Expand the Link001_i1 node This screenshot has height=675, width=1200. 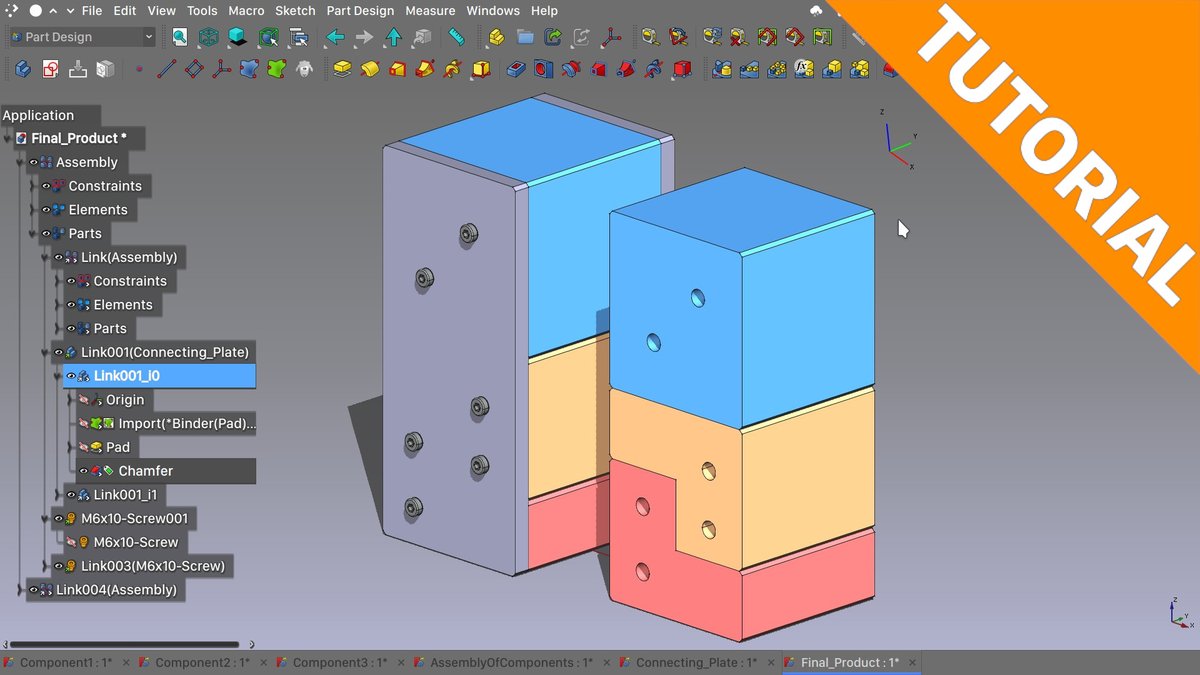pos(57,495)
